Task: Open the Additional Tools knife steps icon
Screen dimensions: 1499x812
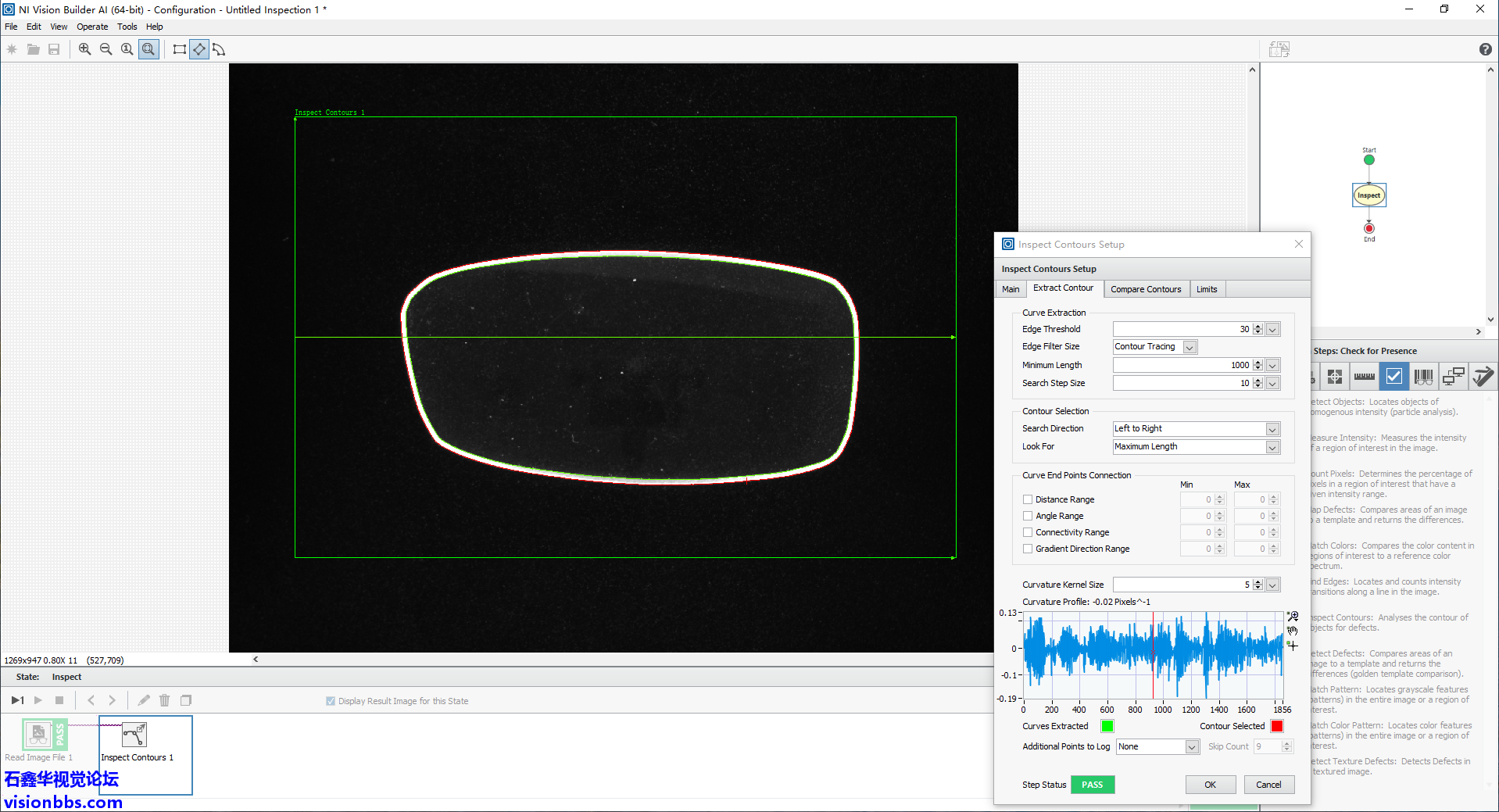Action: click(x=1482, y=377)
